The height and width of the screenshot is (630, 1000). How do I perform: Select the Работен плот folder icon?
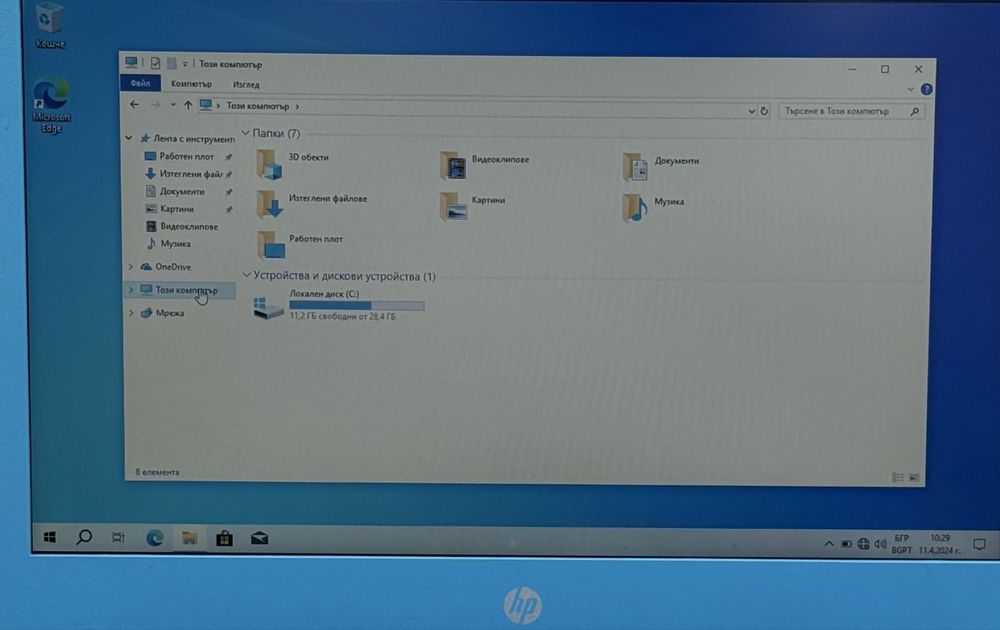pos(270,244)
